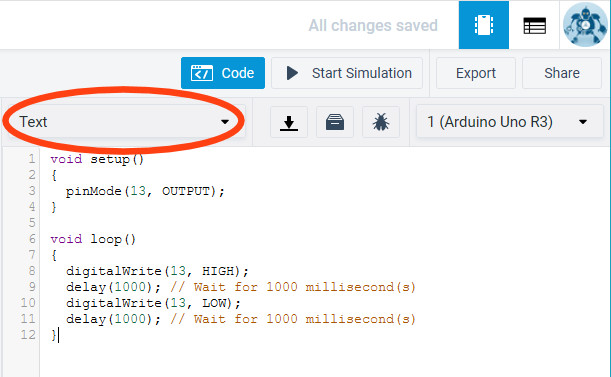
Task: Click the Share button
Action: [x=562, y=73]
